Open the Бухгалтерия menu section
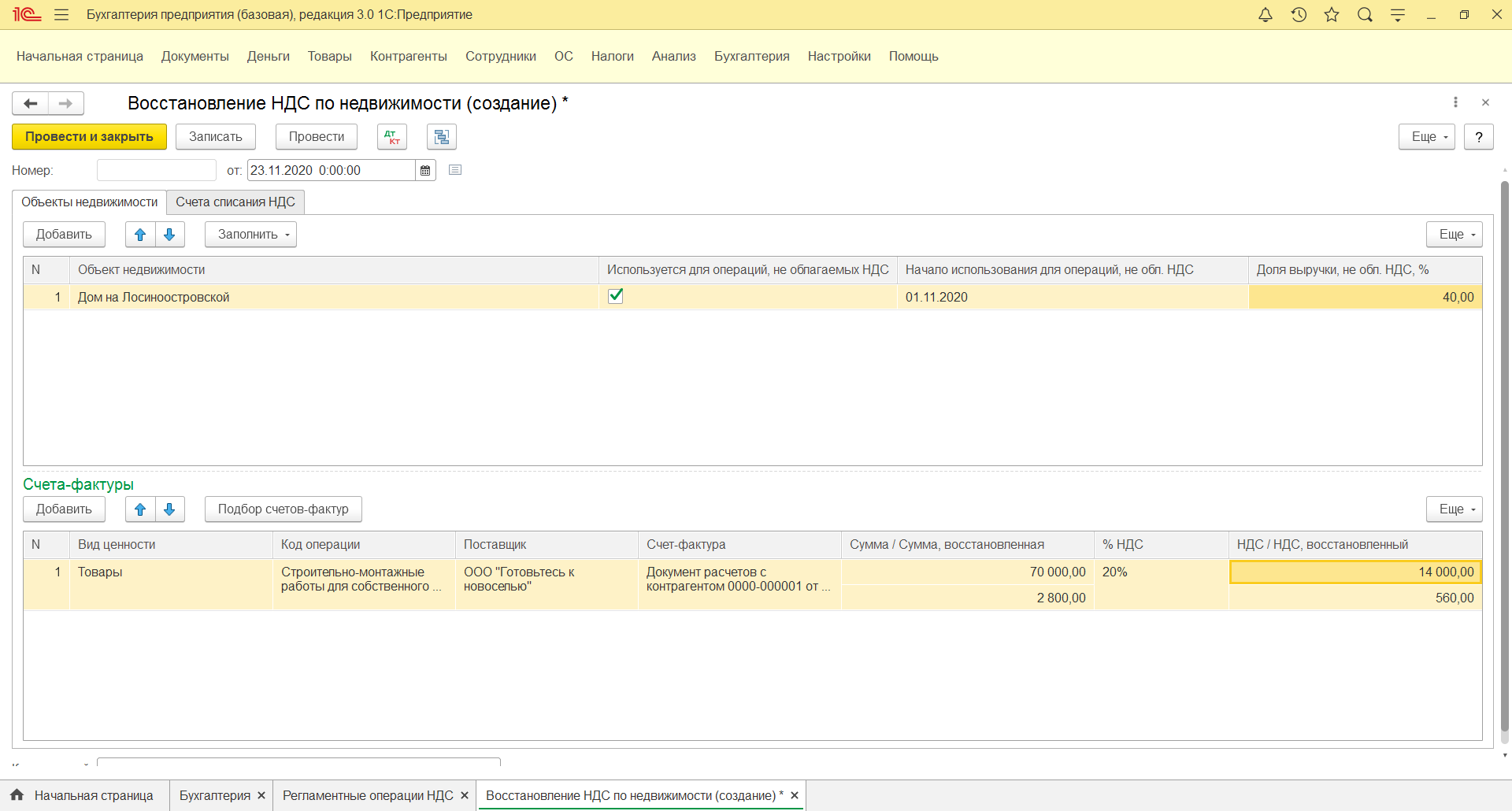The width and height of the screenshot is (1512, 811). (x=752, y=57)
